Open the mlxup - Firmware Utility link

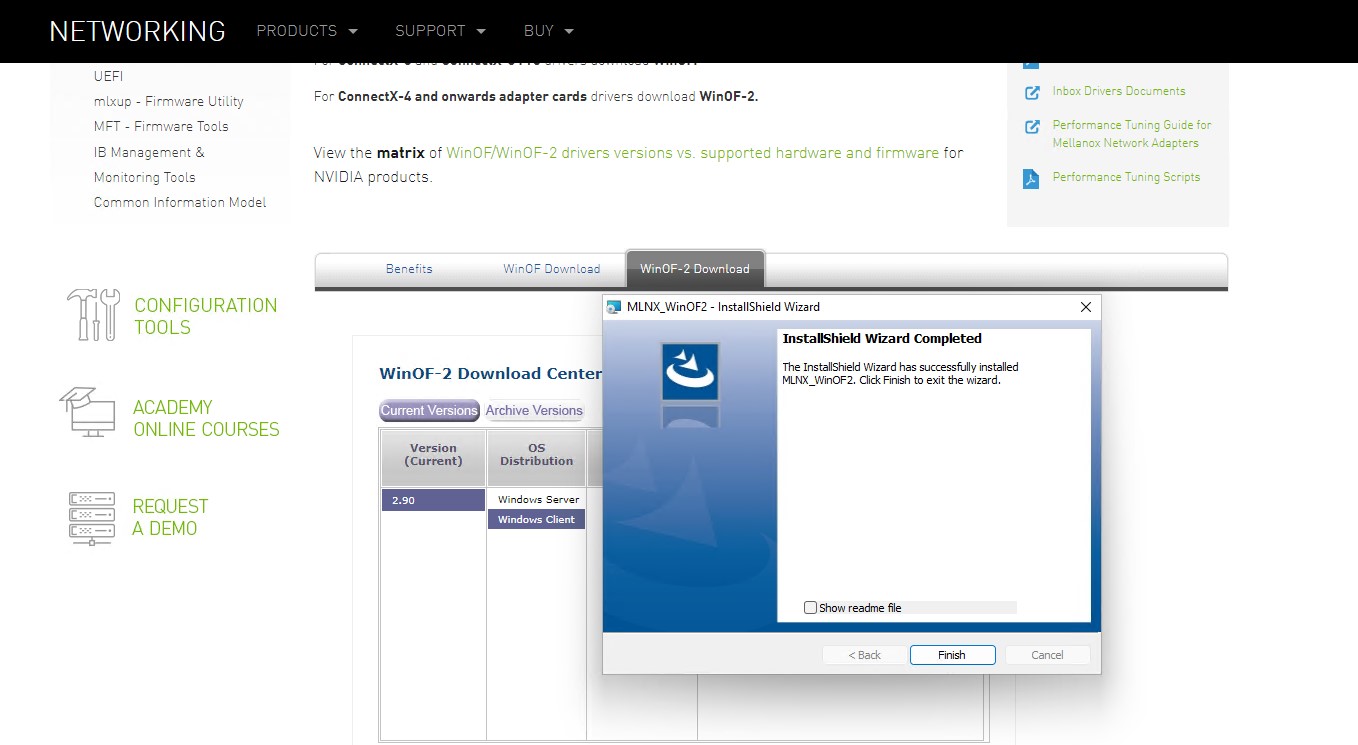tap(169, 101)
